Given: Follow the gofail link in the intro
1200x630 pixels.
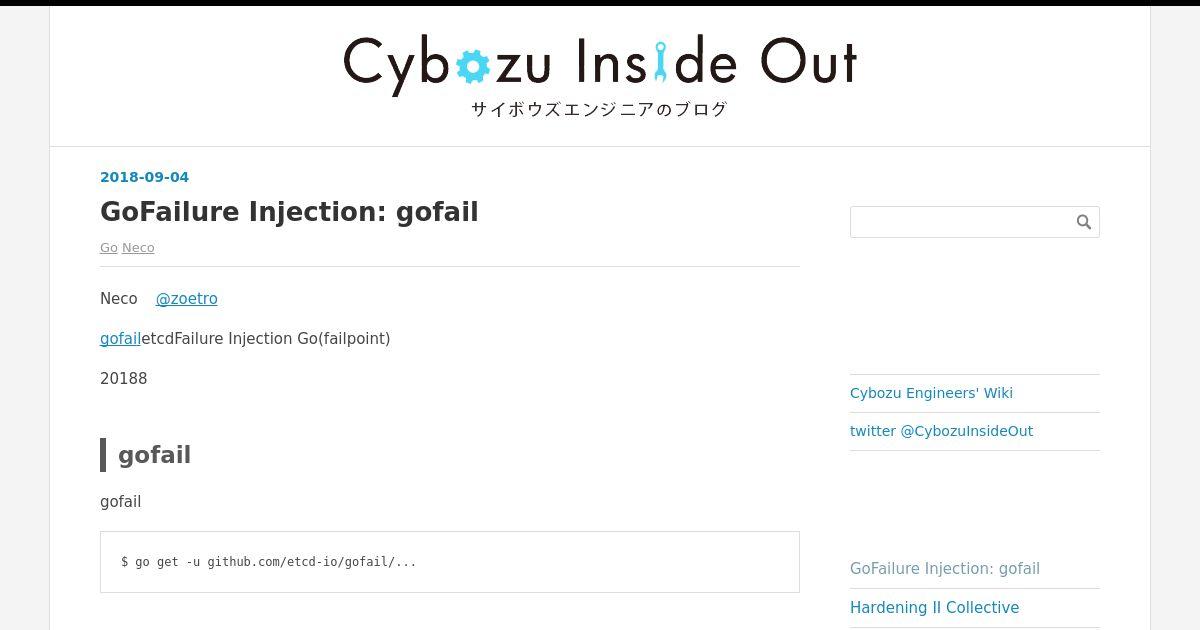Looking at the screenshot, I should coord(120,339).
